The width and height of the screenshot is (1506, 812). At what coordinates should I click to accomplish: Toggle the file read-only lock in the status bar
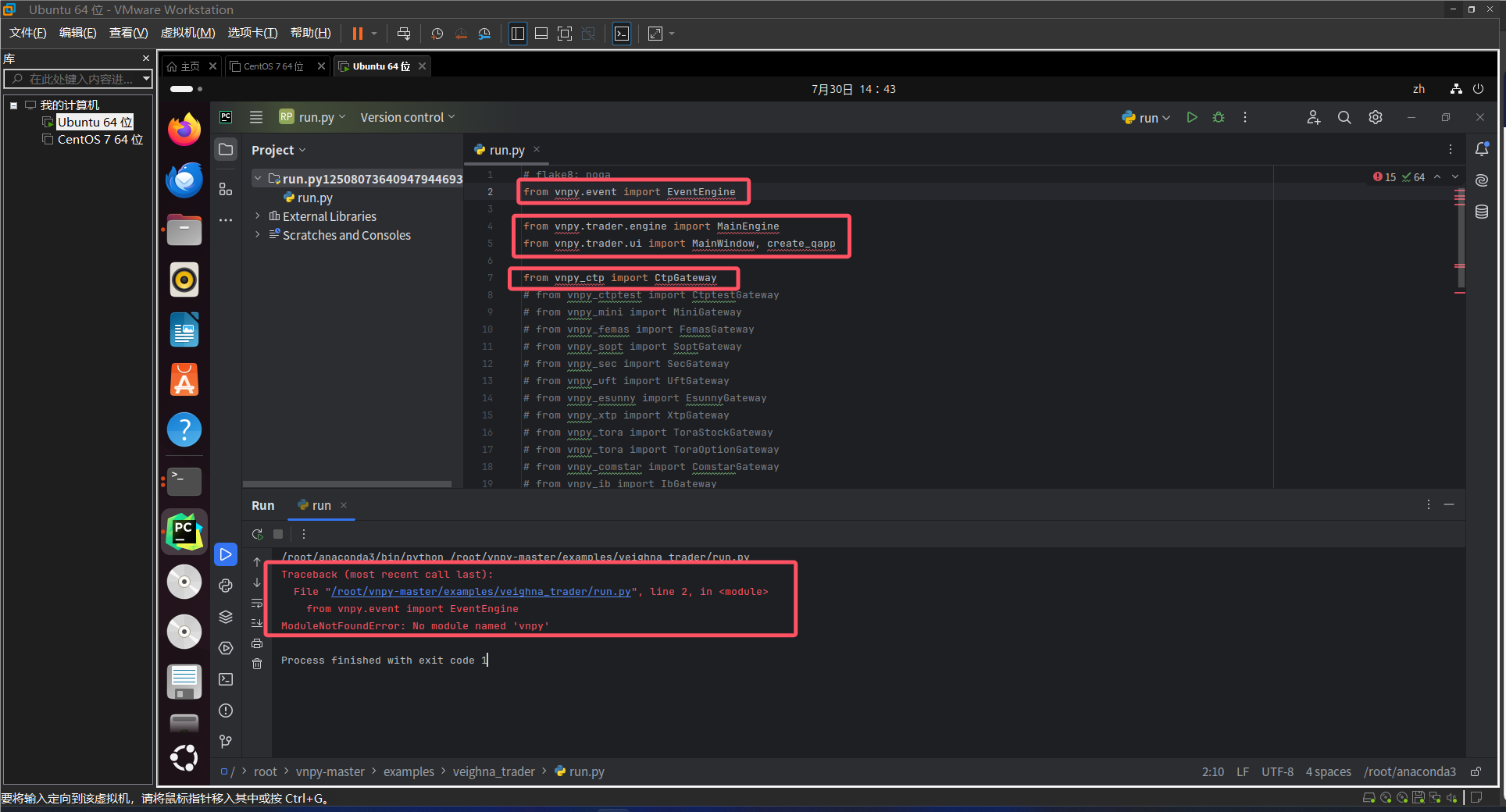[1476, 771]
